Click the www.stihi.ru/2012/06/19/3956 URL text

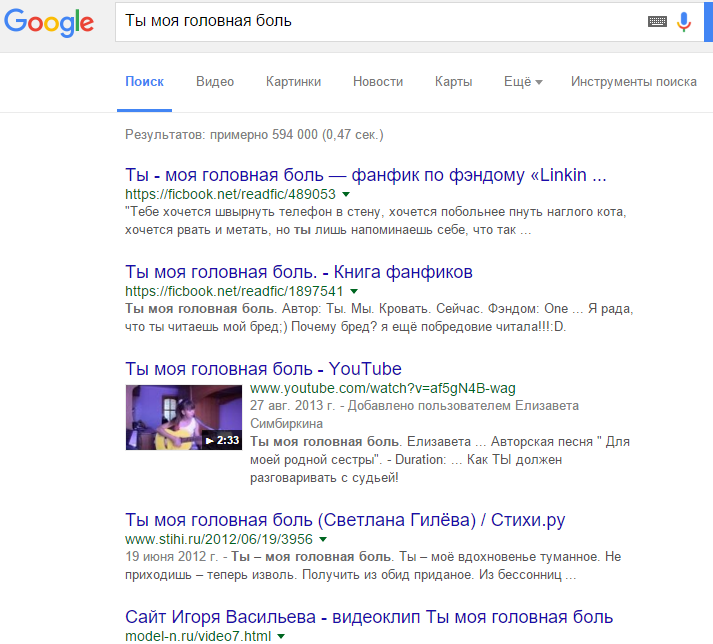pyautogui.click(x=219, y=539)
